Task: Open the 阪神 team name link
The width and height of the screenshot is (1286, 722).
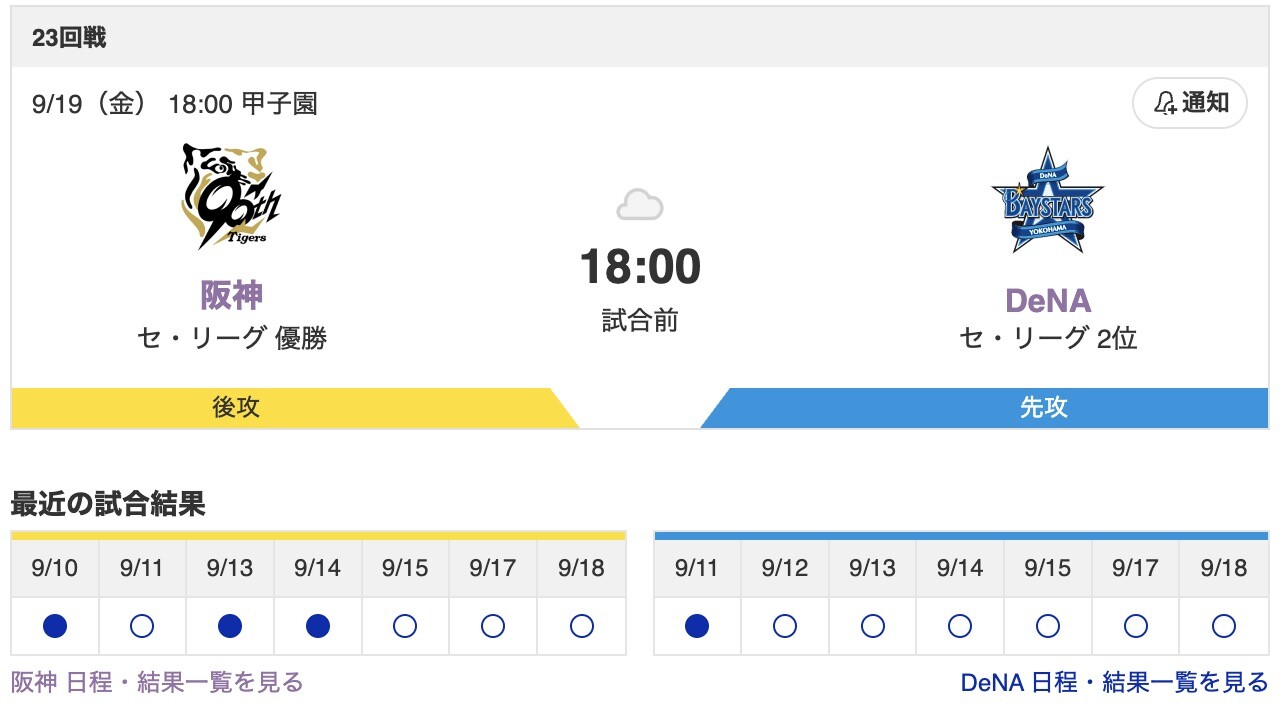Action: tap(231, 295)
